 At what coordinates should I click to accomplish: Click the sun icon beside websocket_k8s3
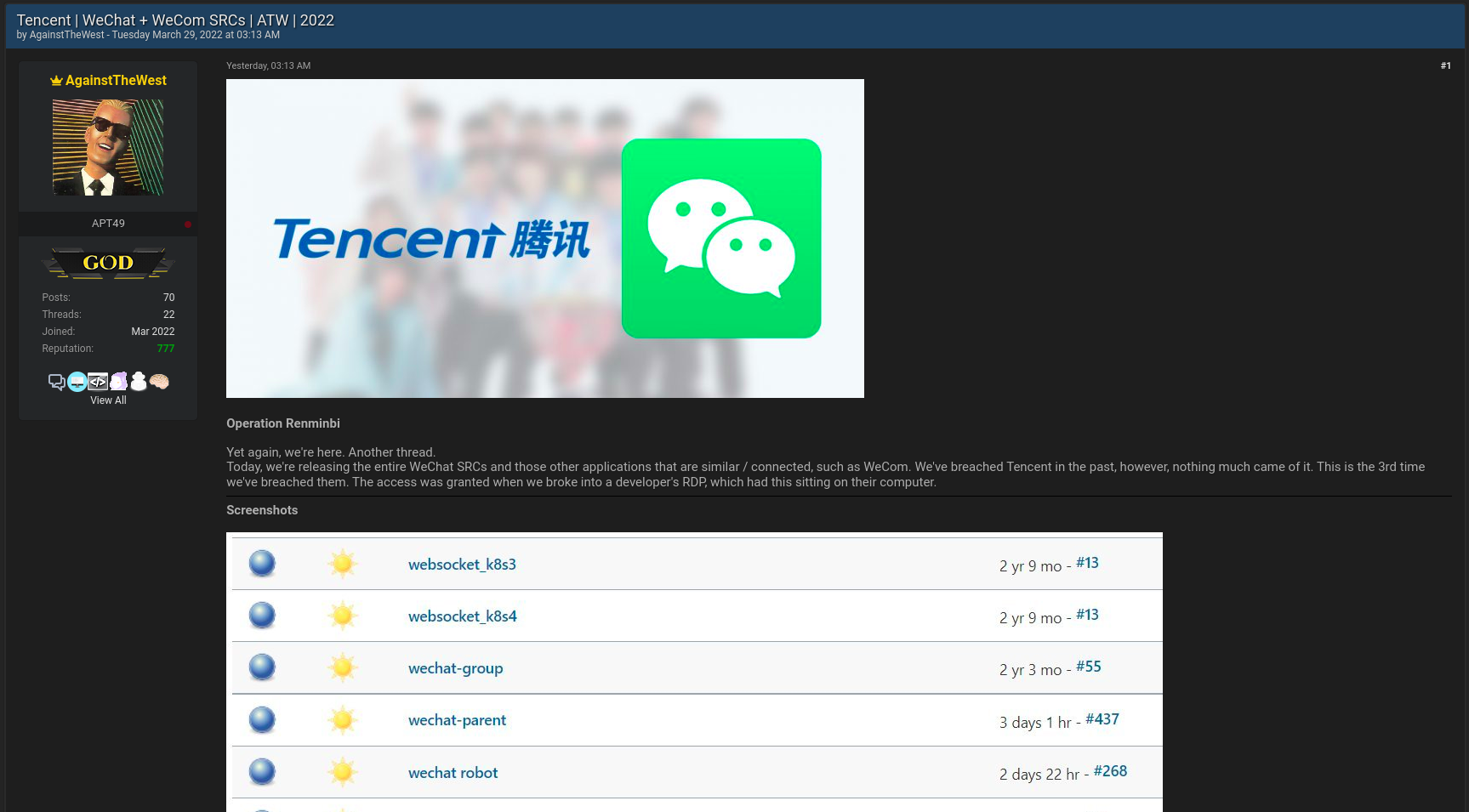point(343,563)
